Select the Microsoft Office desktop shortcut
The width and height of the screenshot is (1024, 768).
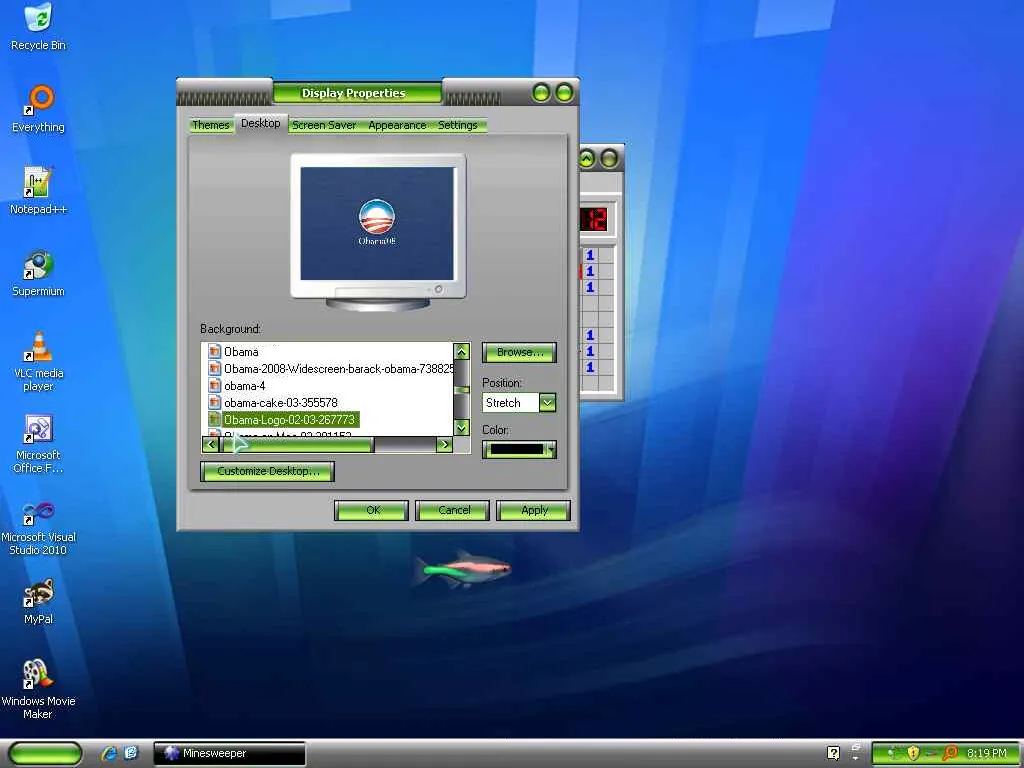click(39, 443)
